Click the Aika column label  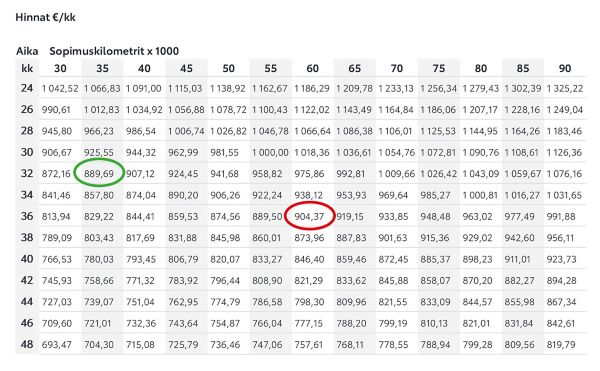(x=27, y=51)
